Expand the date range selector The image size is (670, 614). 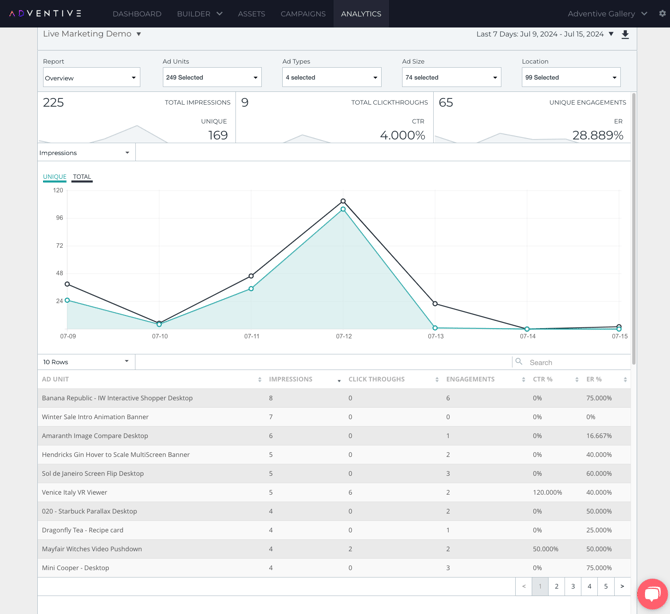(x=611, y=34)
